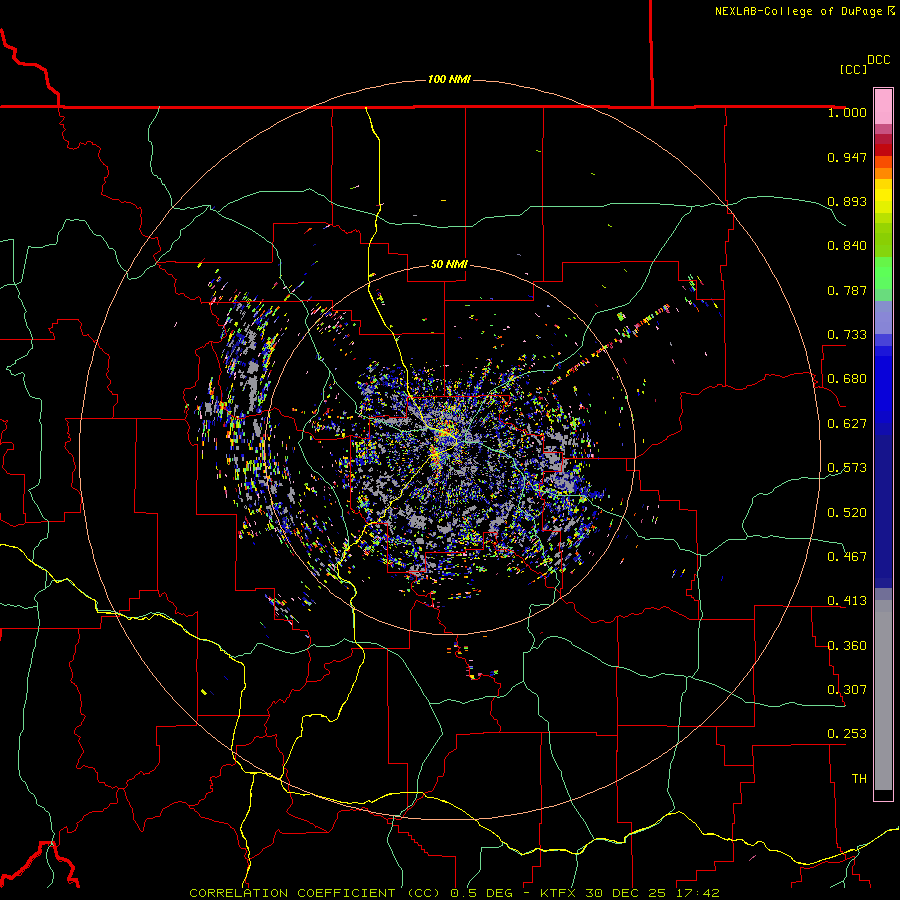Click the 0.733 legend value

(847, 335)
